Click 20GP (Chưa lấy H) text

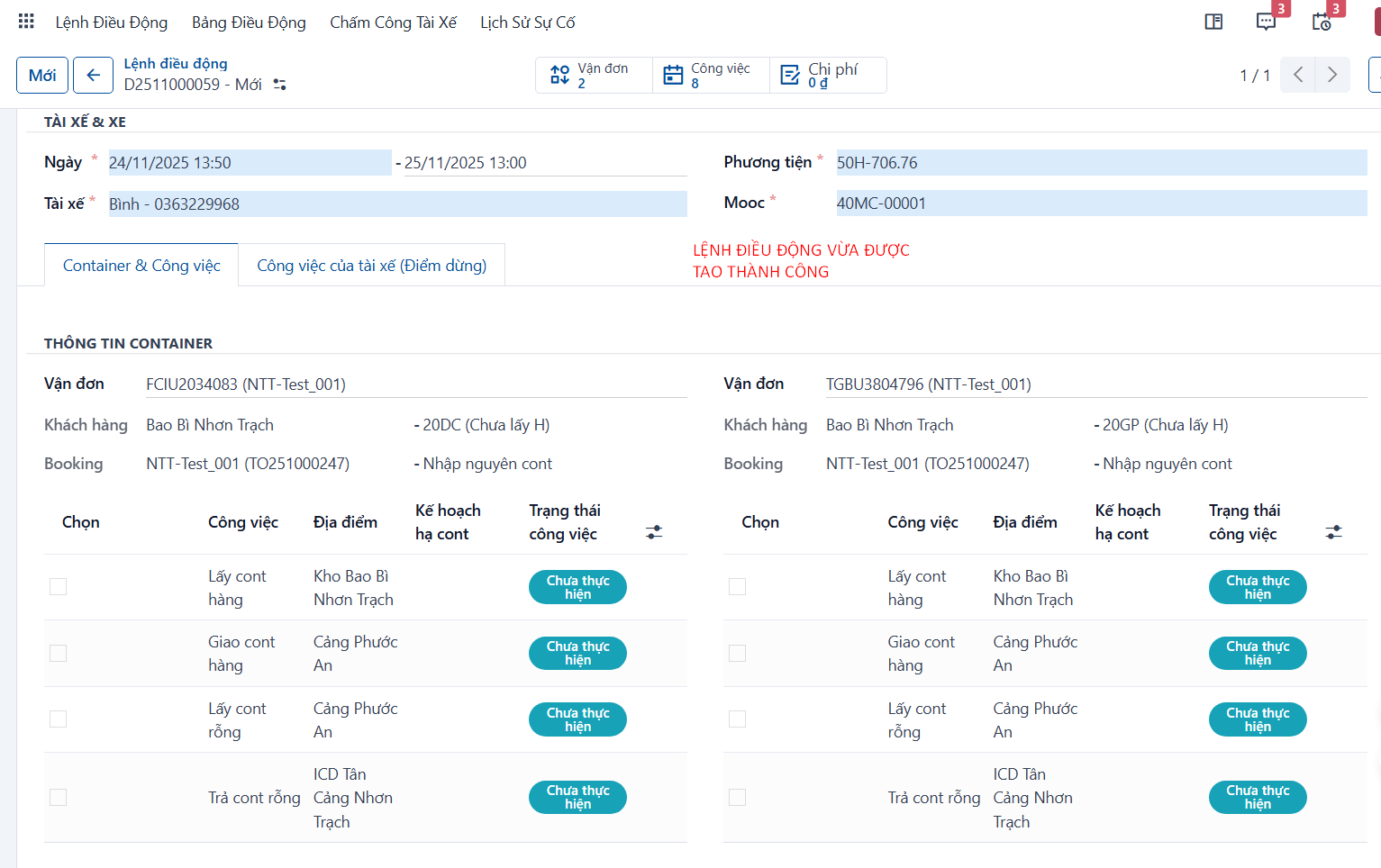point(1166,425)
